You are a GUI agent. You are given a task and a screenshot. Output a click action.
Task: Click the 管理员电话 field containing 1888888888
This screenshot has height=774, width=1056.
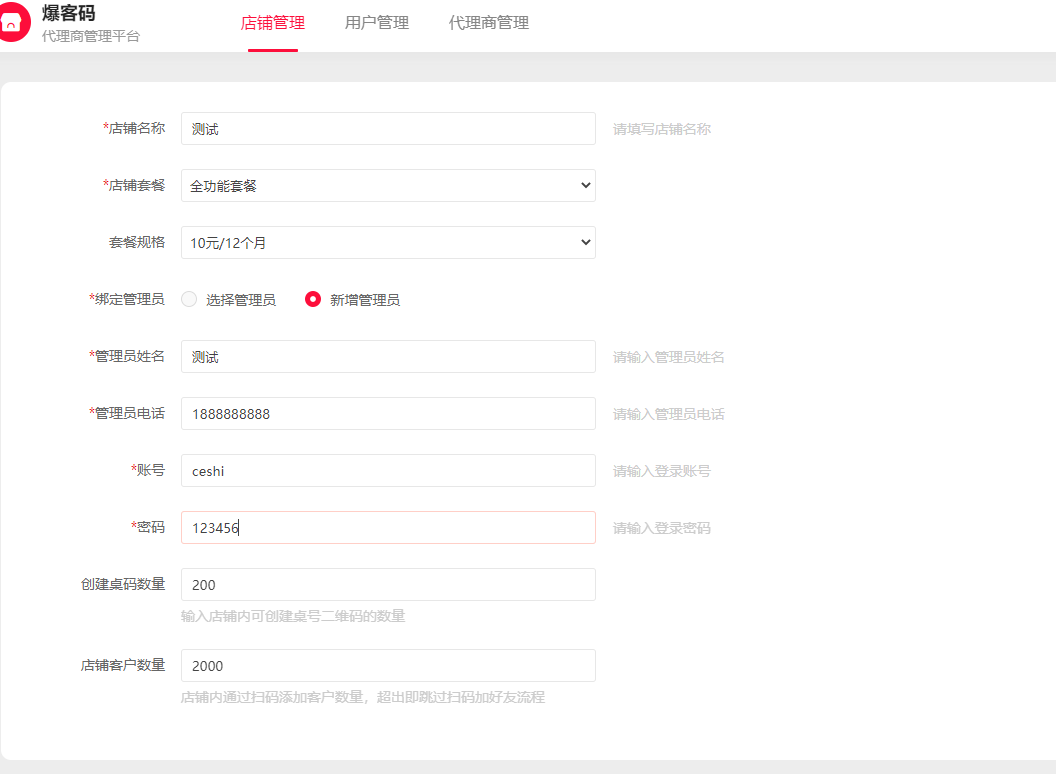(x=388, y=414)
